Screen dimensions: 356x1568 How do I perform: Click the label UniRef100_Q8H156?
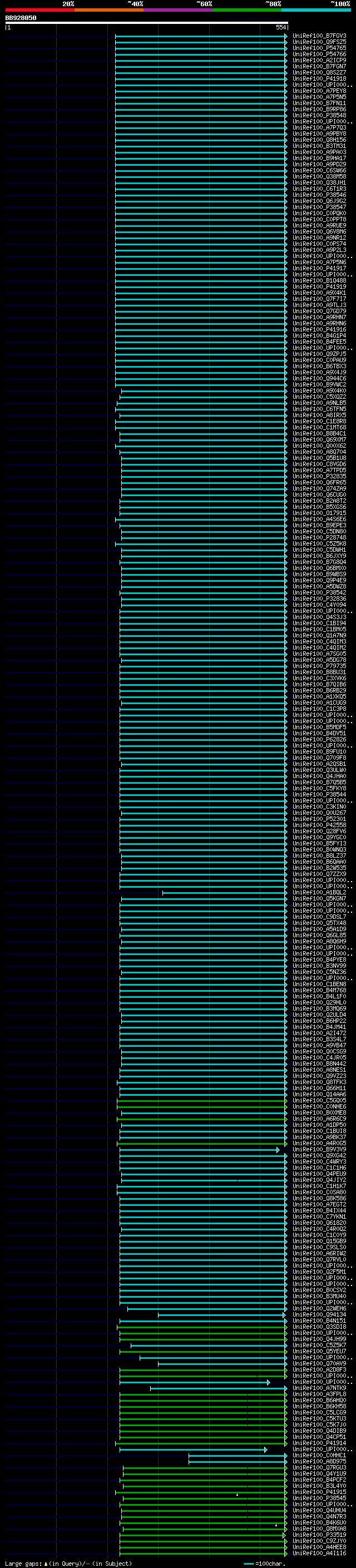click(319, 140)
